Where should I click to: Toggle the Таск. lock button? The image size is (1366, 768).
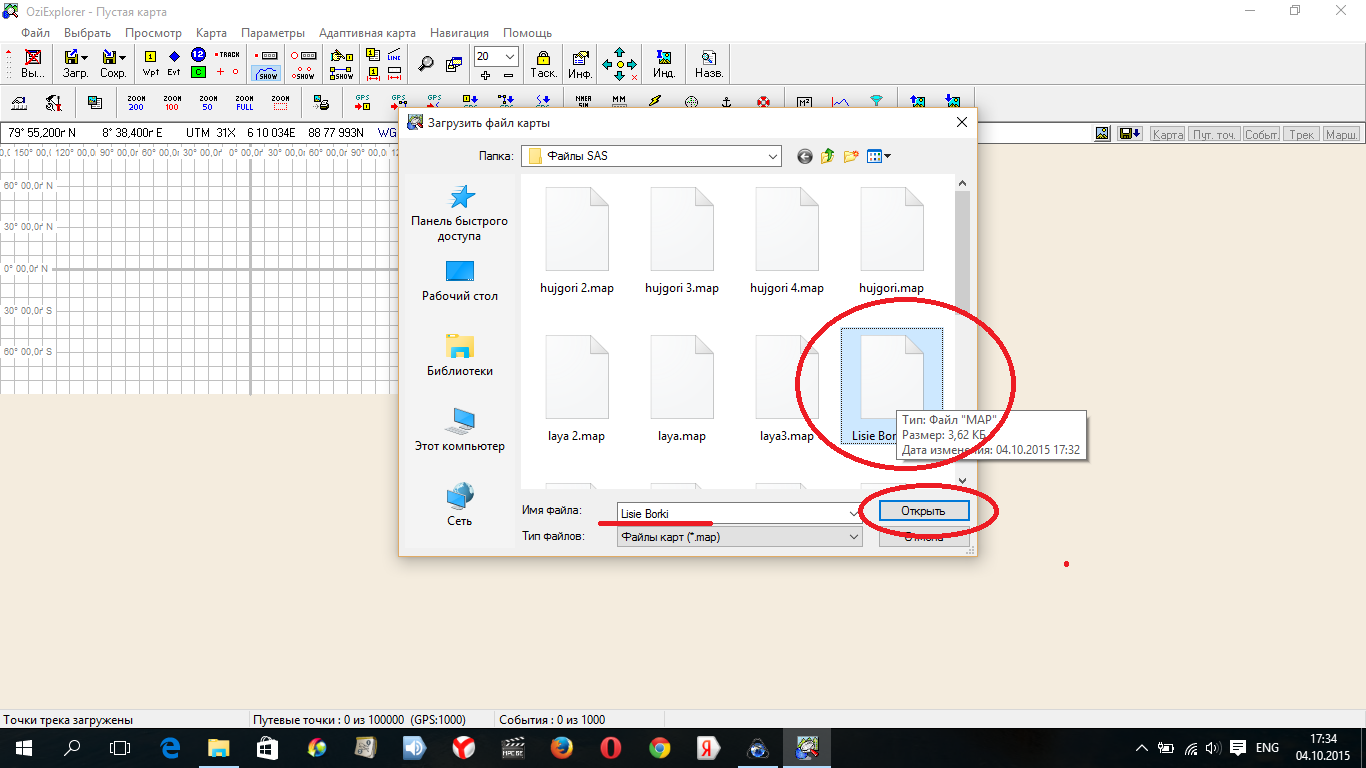pos(543,64)
